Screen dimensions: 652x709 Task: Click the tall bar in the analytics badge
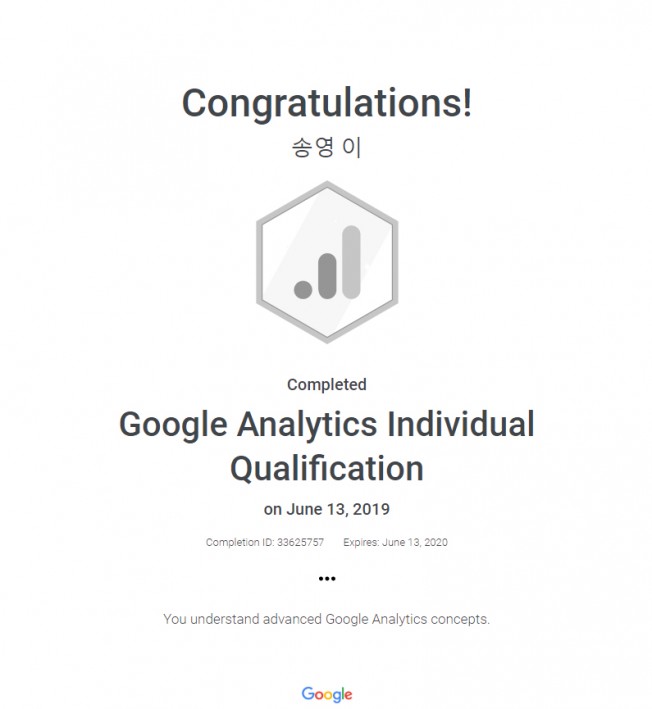(351, 263)
